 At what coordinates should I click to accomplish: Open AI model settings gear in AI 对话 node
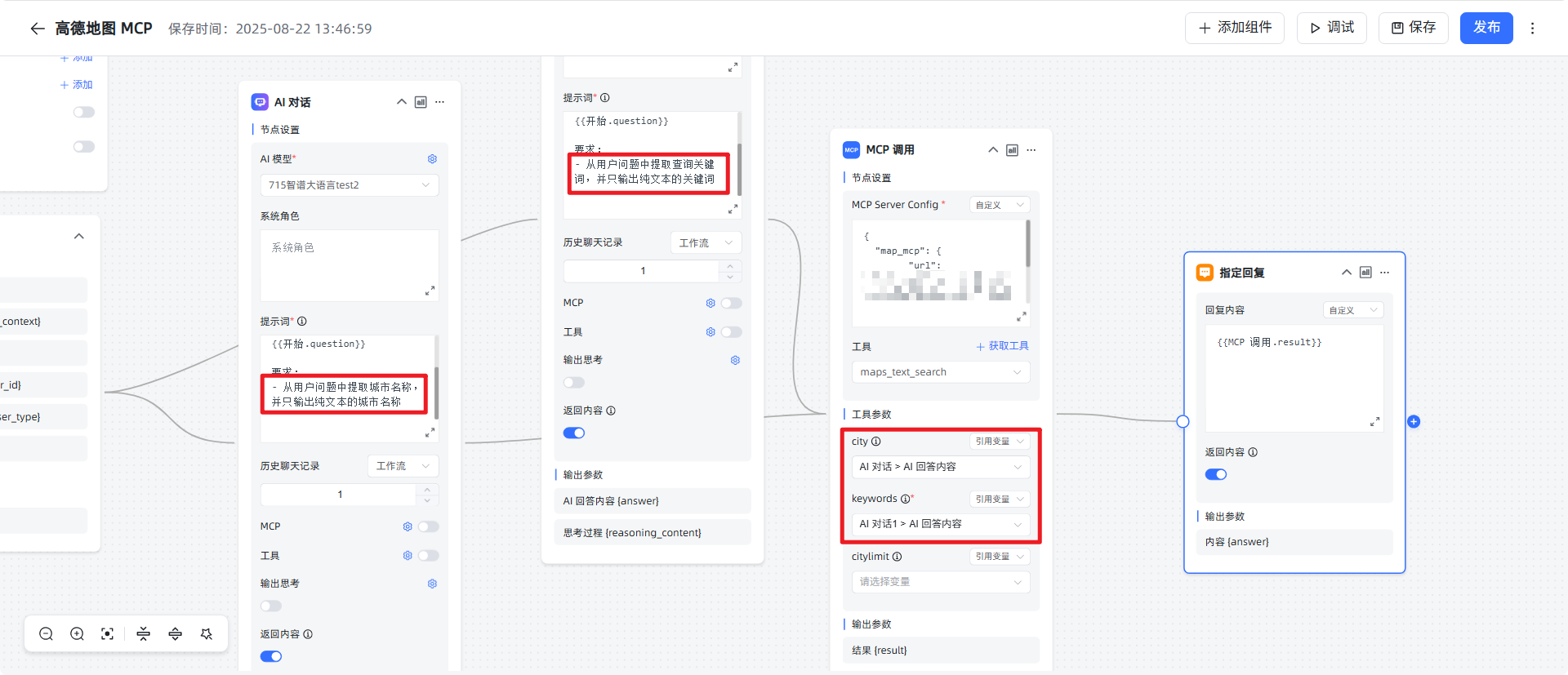coord(432,159)
